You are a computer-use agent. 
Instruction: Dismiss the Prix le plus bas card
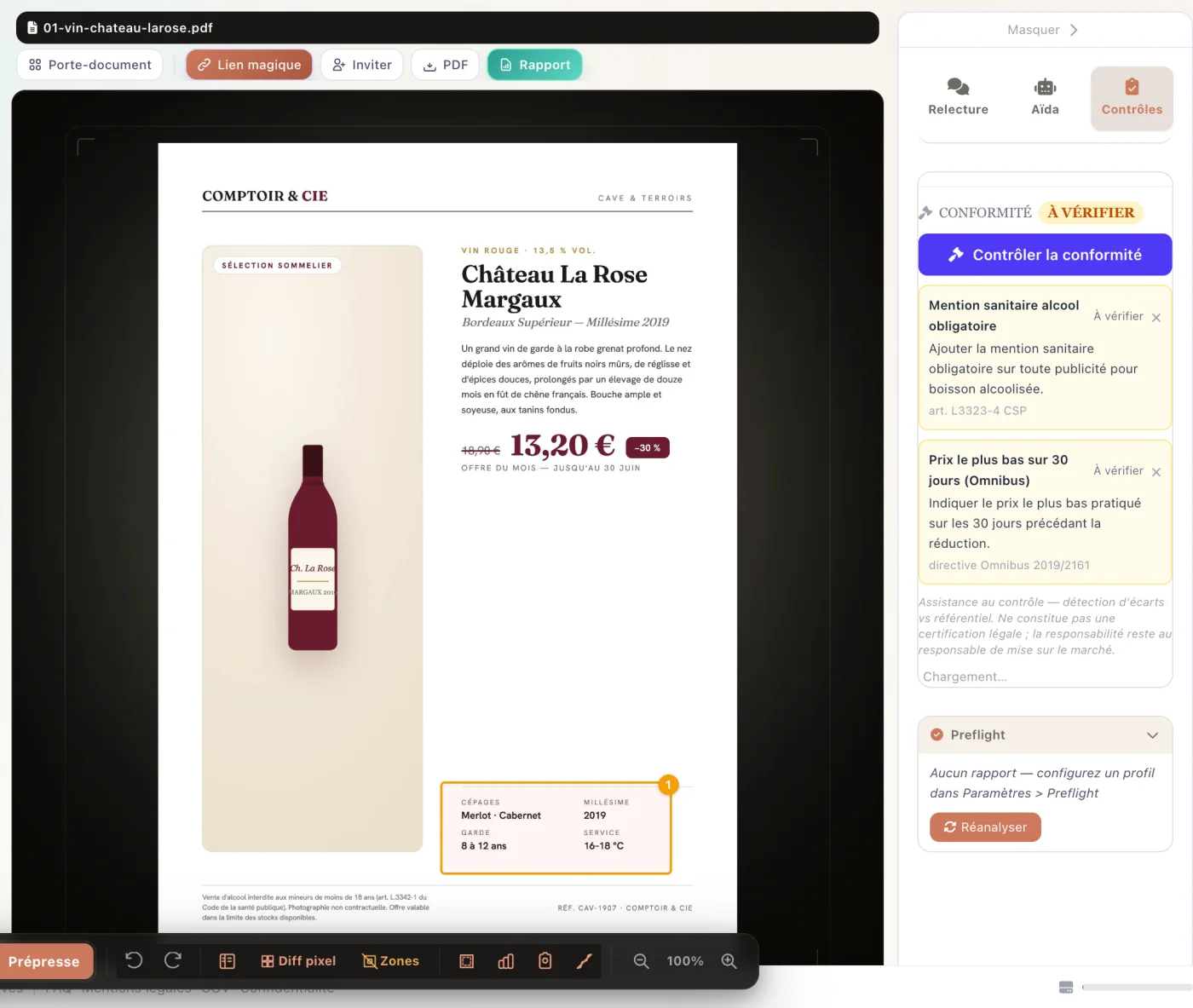pos(1156,472)
